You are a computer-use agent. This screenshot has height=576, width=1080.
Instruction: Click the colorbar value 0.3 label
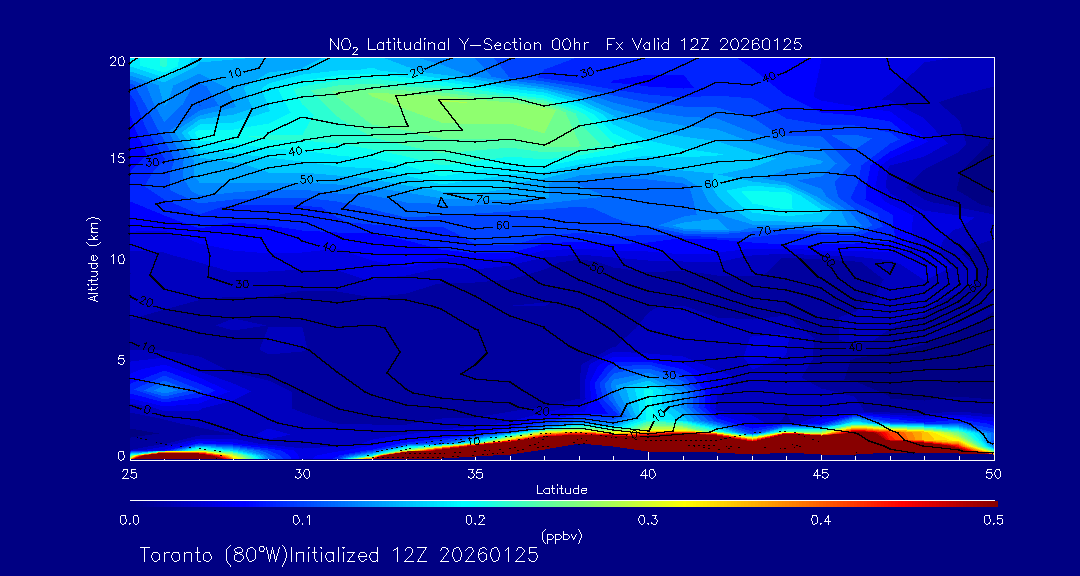coord(648,520)
